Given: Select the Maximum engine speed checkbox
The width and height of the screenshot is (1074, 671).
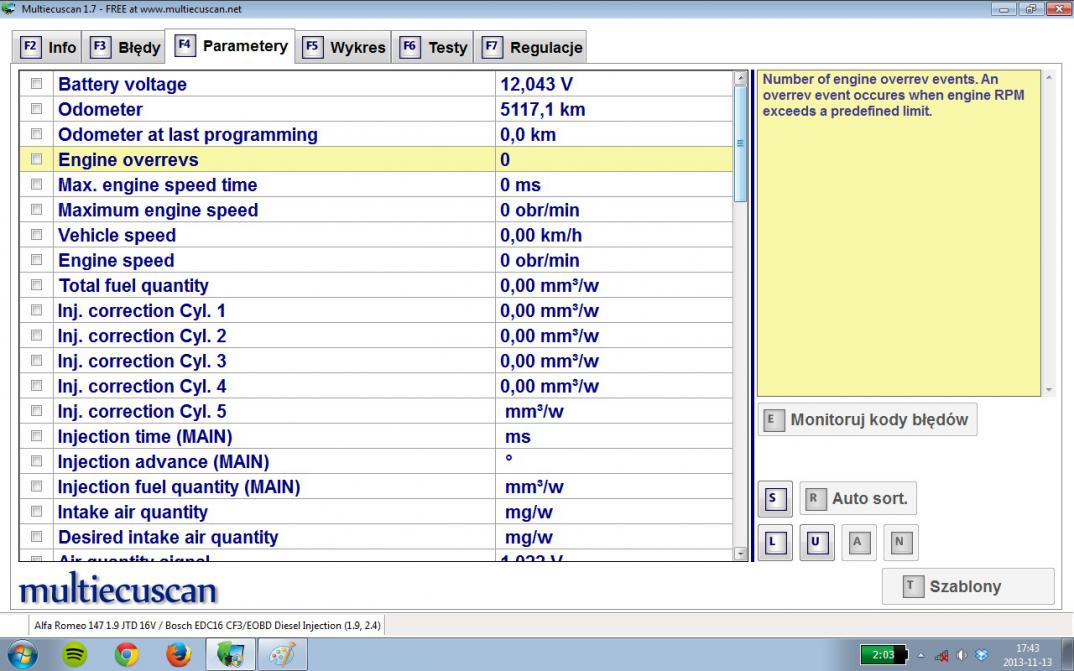Looking at the screenshot, I should click(36, 210).
